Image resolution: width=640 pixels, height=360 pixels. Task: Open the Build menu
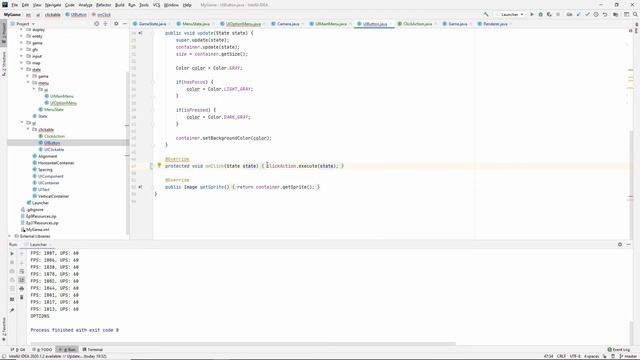pos(120,5)
